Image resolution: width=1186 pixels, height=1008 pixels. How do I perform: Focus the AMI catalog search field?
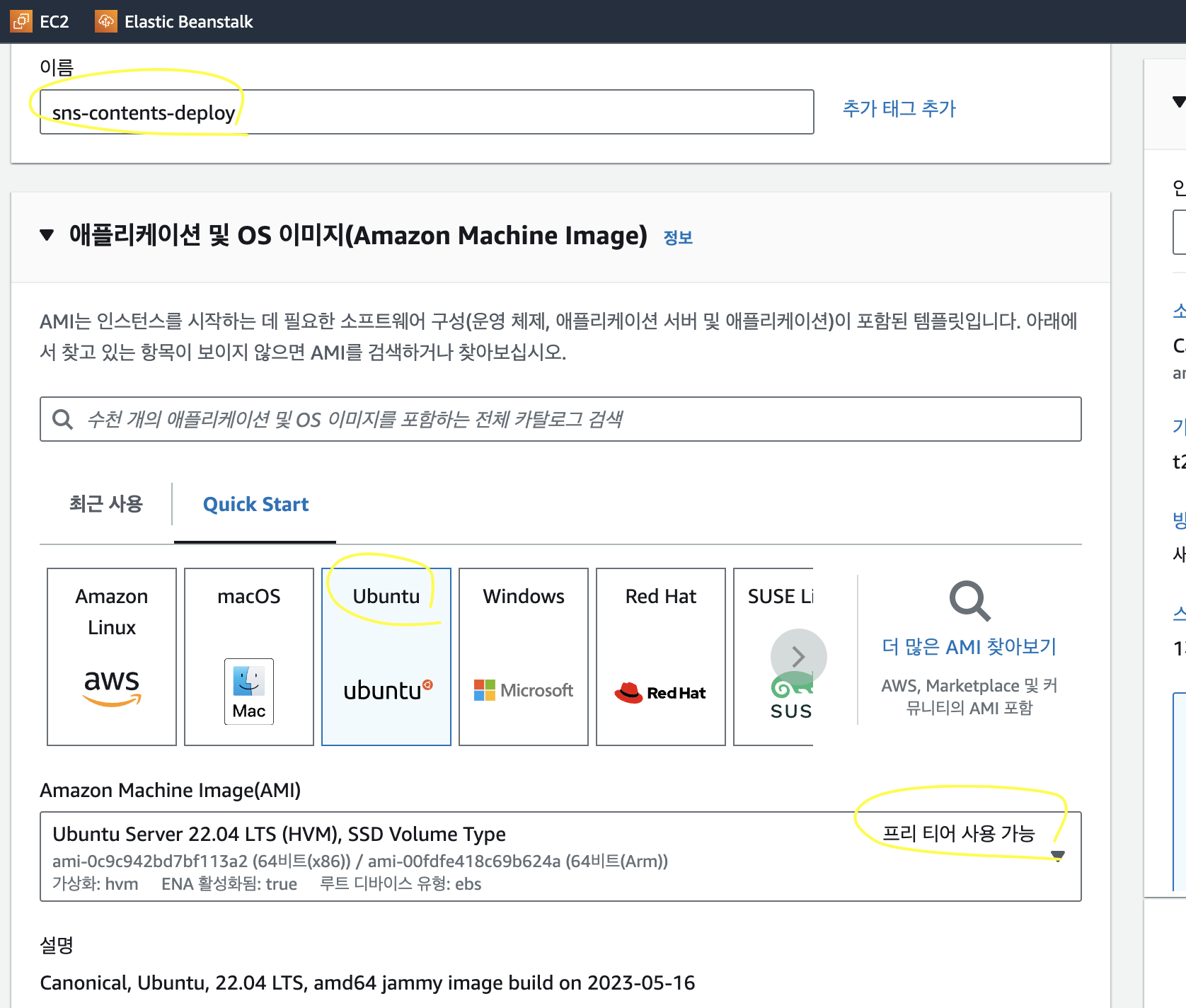point(560,419)
